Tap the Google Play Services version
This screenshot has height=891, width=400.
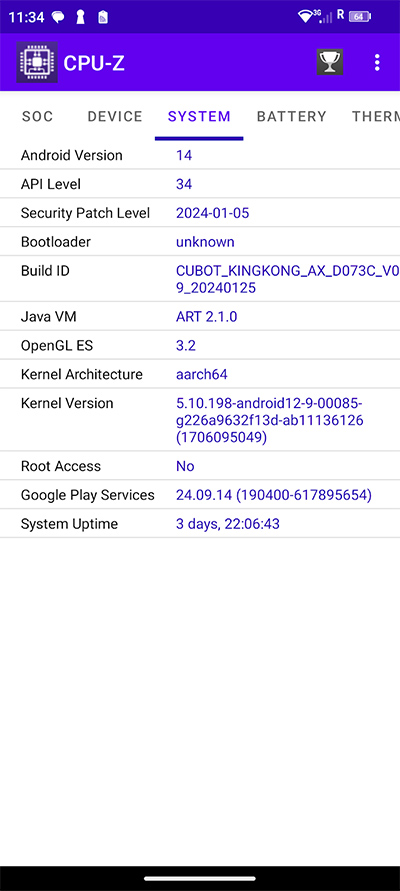point(274,495)
